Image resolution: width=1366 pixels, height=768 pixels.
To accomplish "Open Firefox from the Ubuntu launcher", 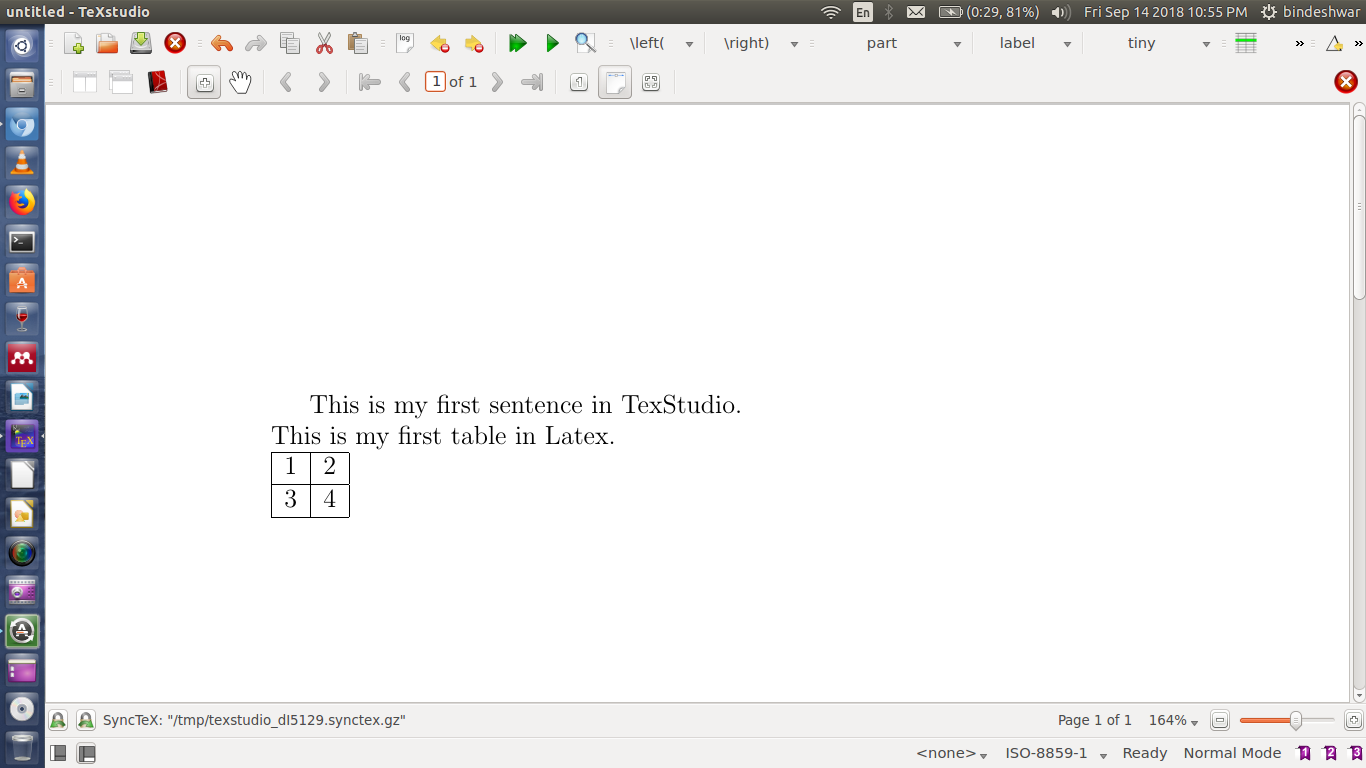I will pos(22,202).
